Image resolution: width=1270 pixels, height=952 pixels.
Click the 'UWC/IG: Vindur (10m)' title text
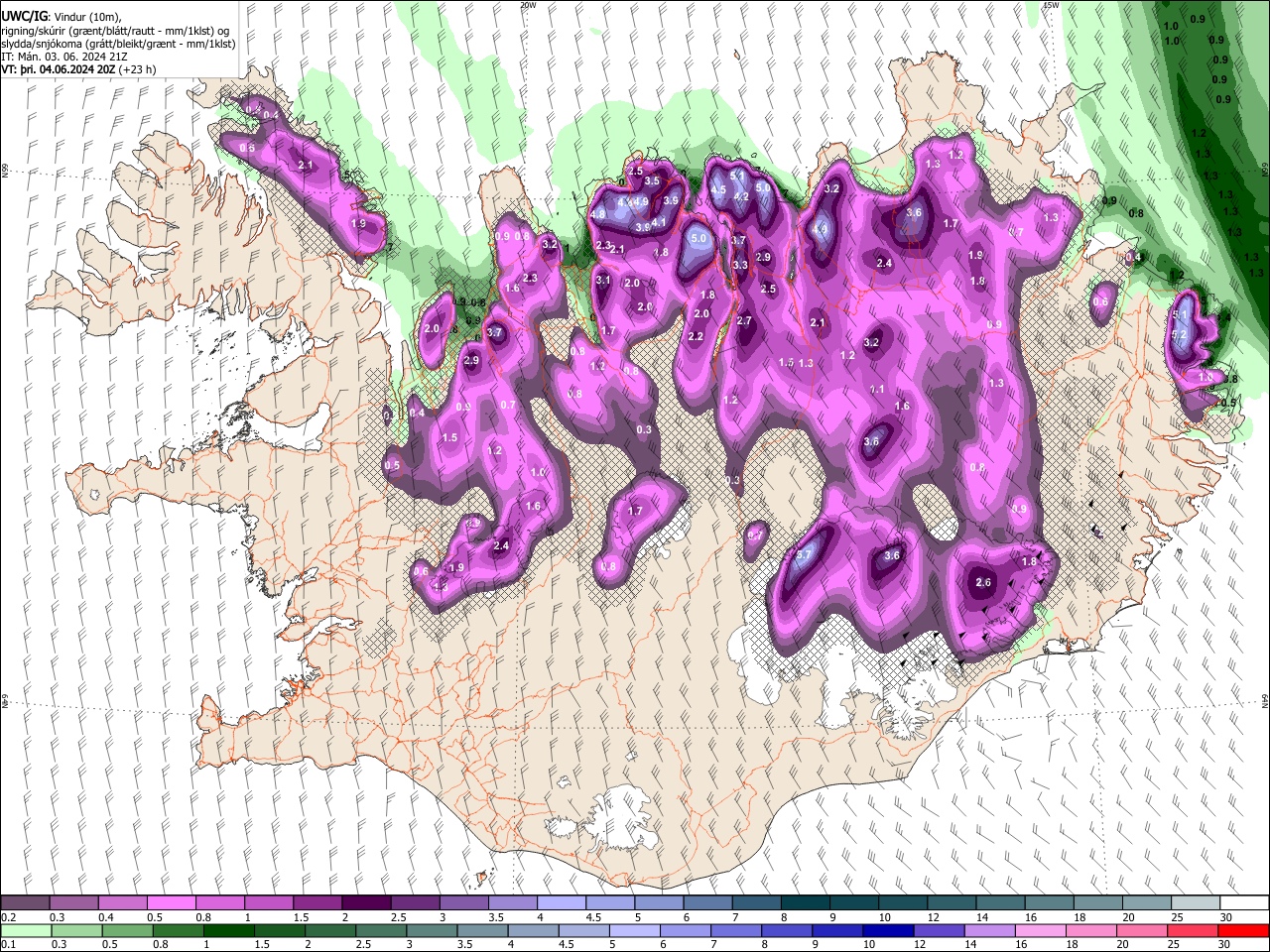point(61,17)
